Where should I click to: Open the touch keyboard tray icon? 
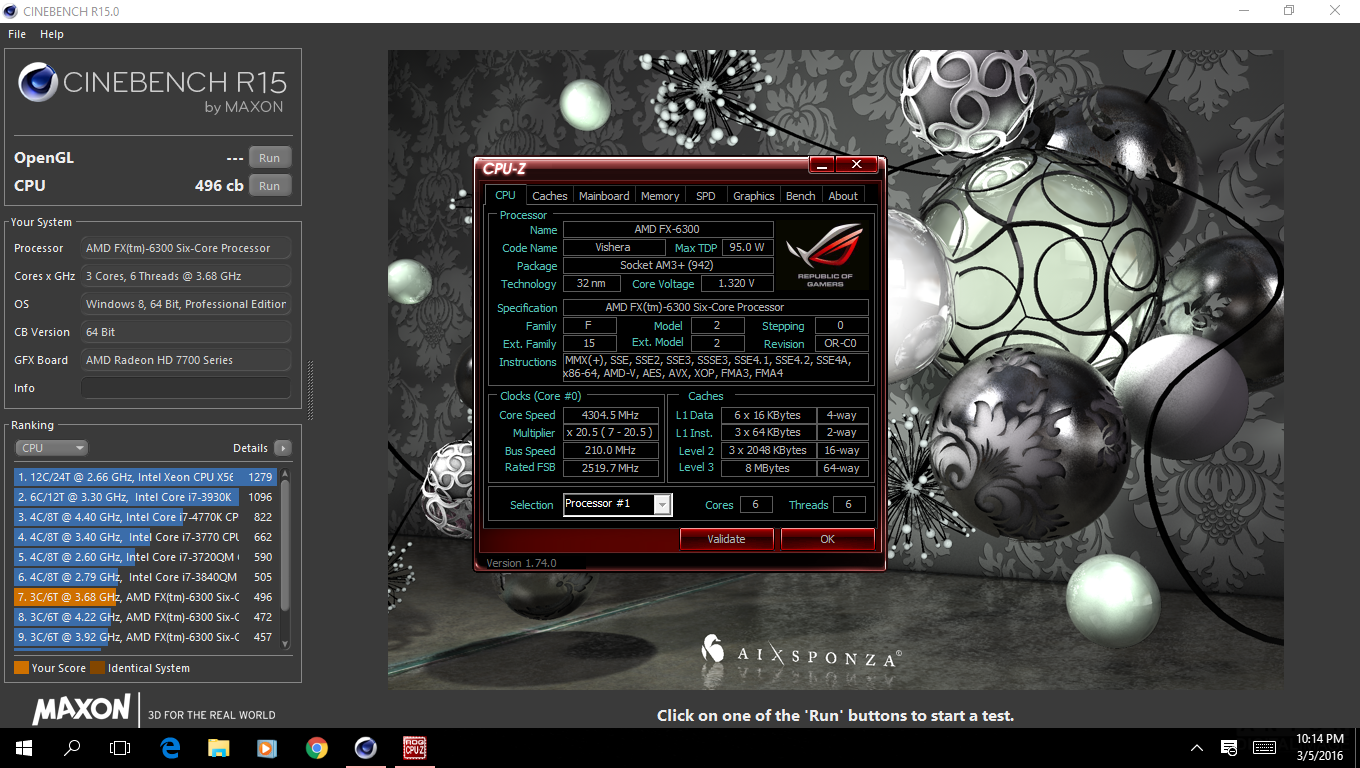pos(1264,748)
